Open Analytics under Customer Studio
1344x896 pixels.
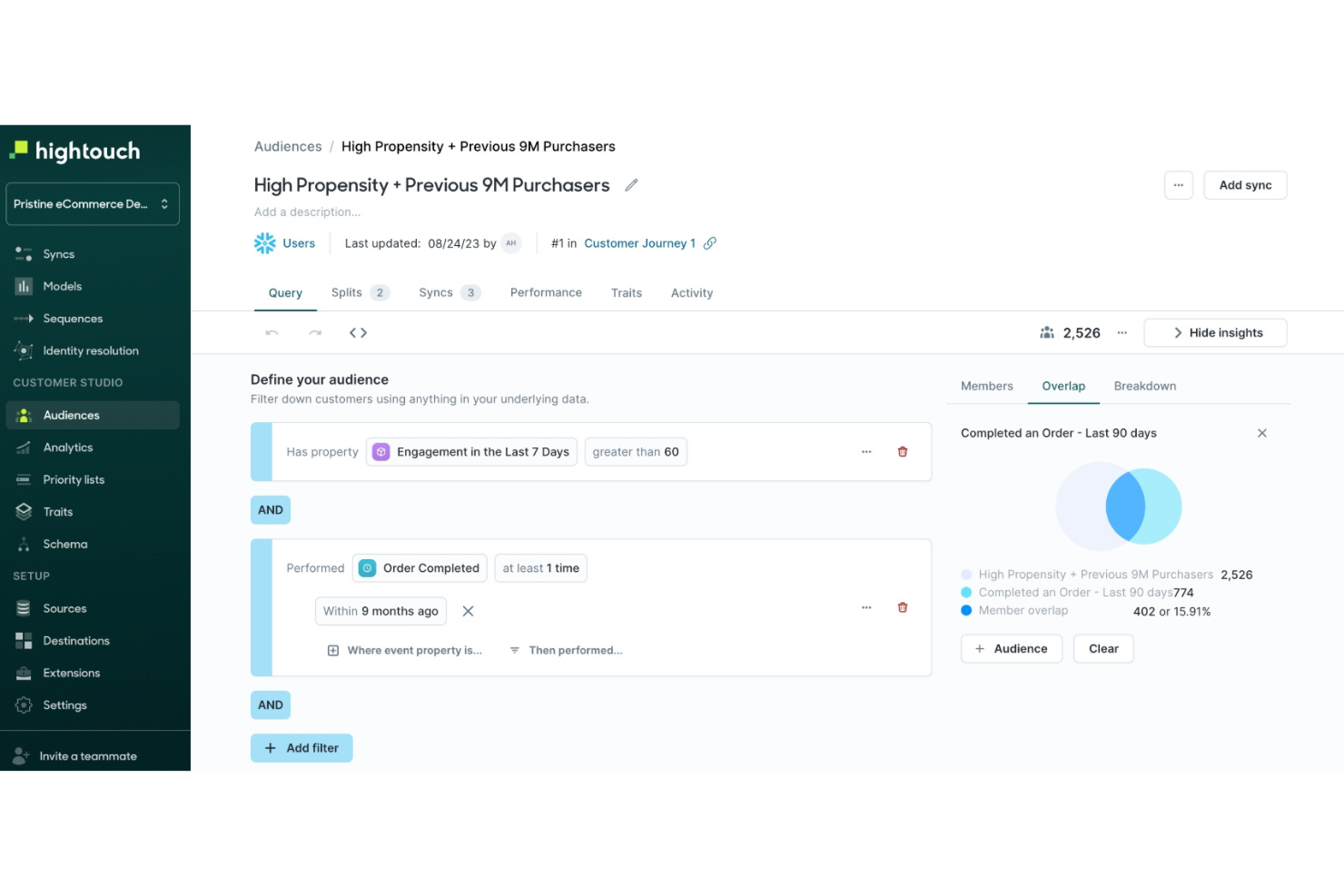[x=67, y=447]
